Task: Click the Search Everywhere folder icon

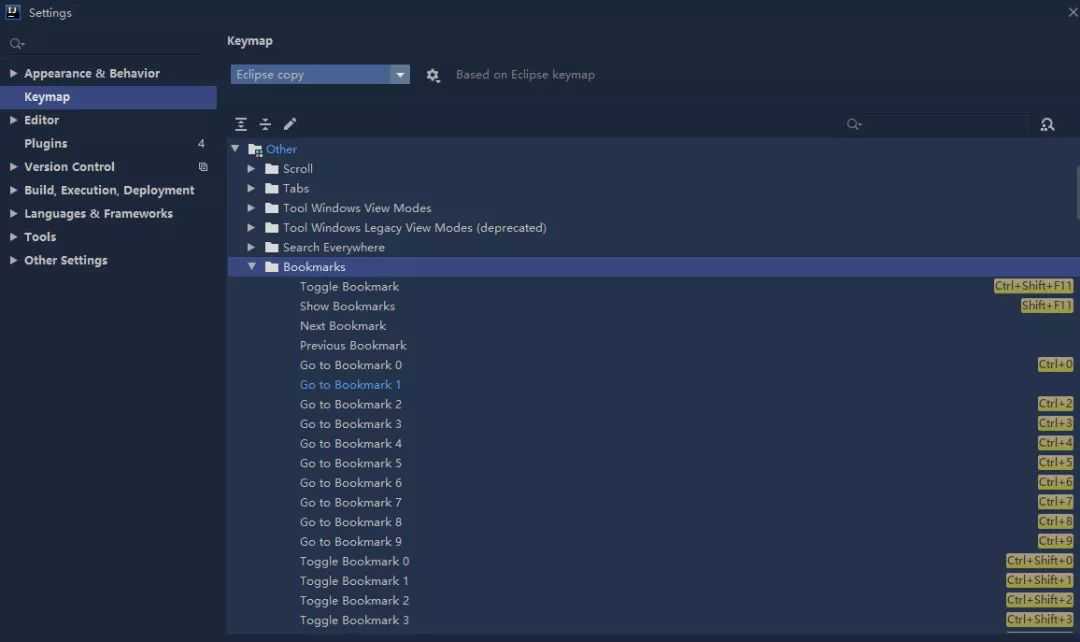Action: (x=272, y=248)
